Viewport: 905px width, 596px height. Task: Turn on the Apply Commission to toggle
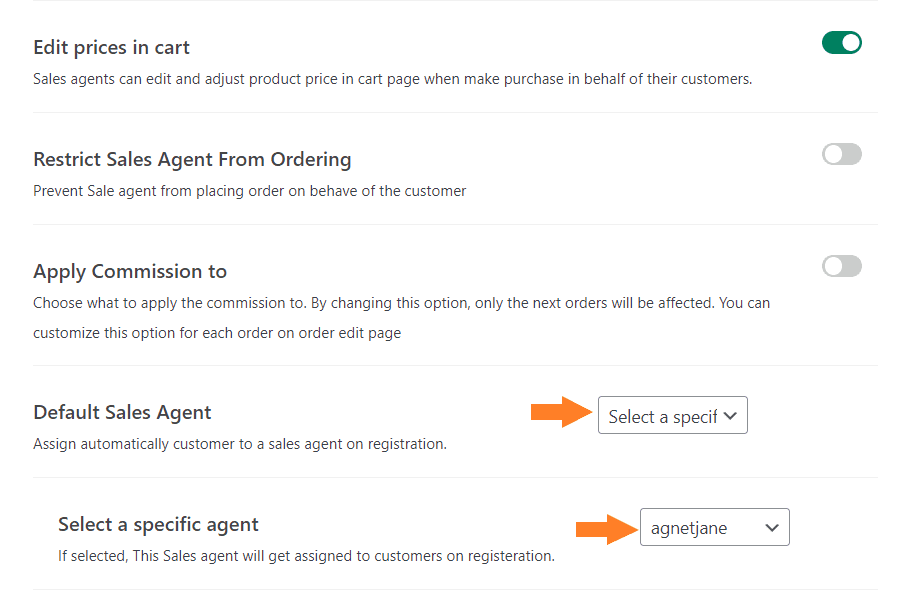coord(842,266)
